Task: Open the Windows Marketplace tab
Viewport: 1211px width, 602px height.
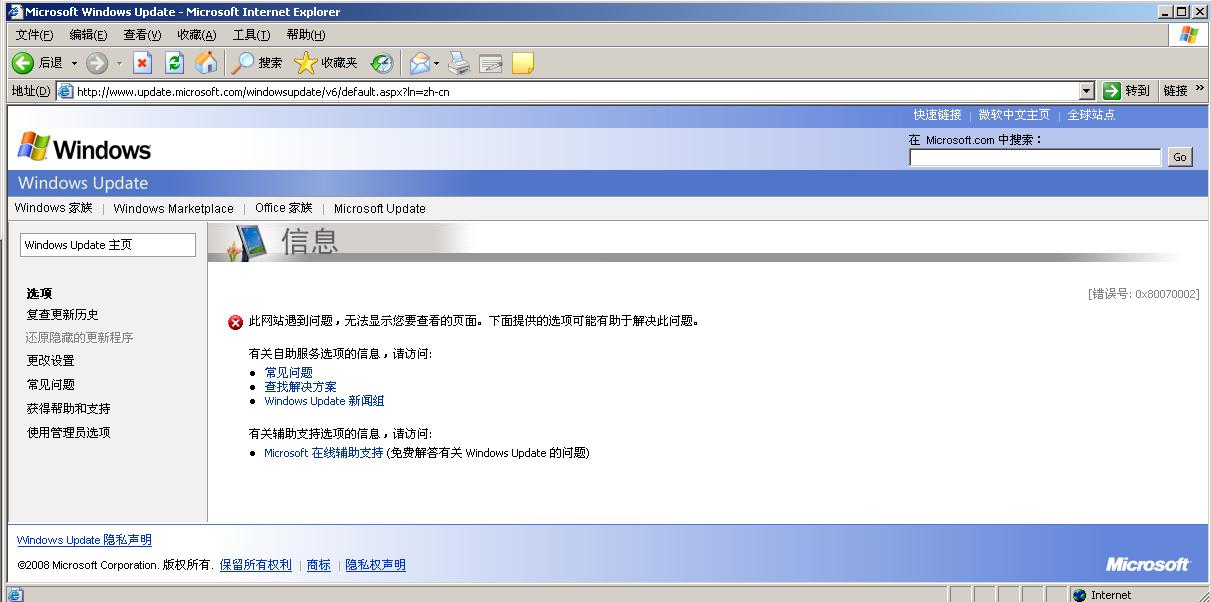Action: click(173, 208)
